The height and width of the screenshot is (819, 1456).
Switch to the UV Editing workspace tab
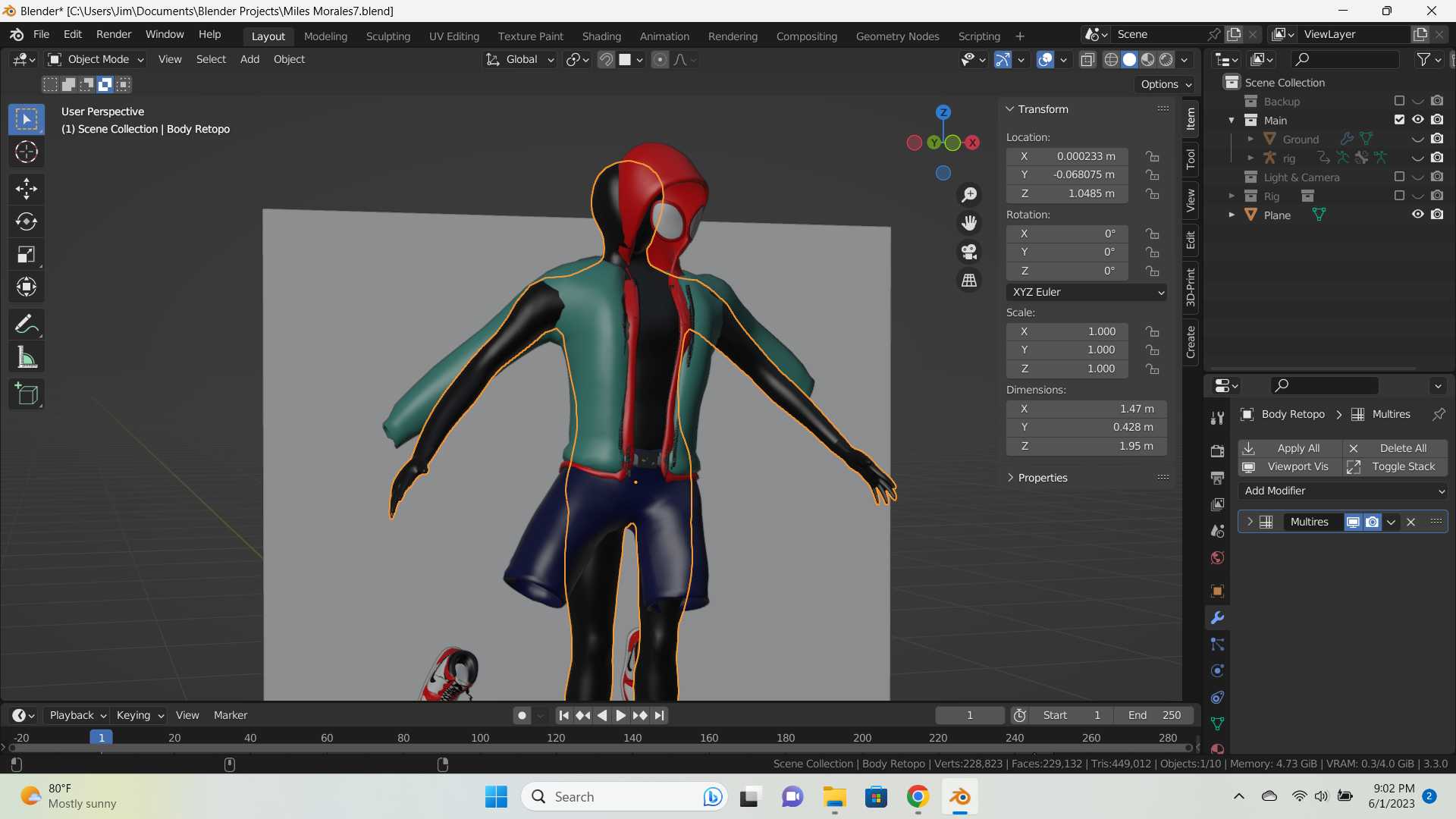click(x=453, y=36)
